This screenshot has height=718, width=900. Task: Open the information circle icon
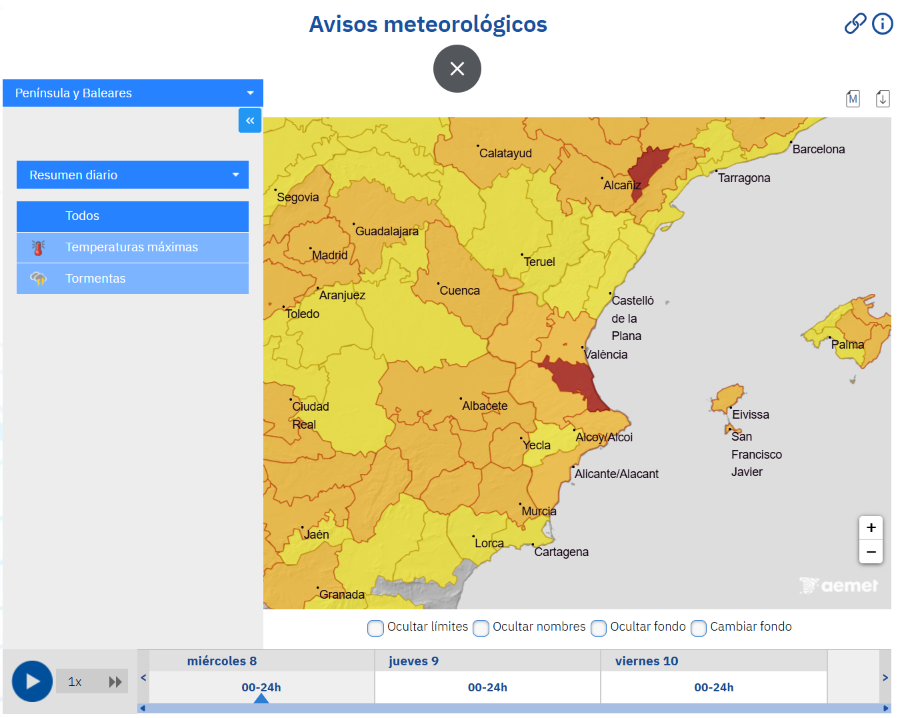[882, 24]
